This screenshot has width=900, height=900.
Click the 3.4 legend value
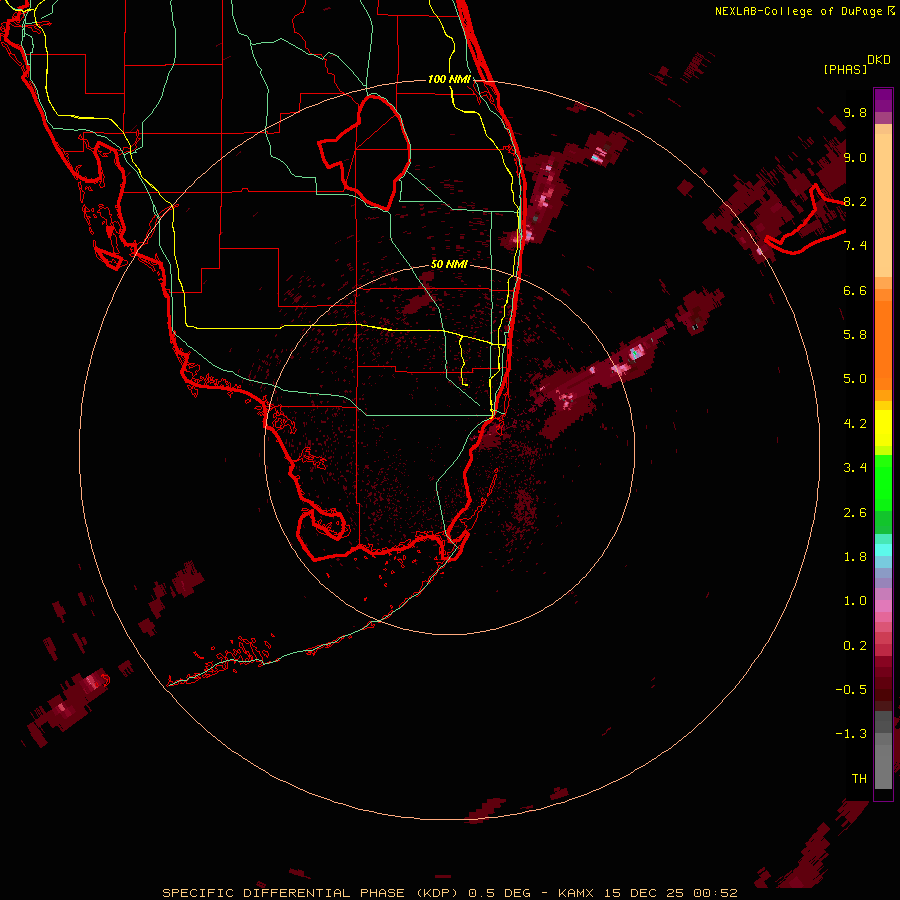[x=855, y=468]
